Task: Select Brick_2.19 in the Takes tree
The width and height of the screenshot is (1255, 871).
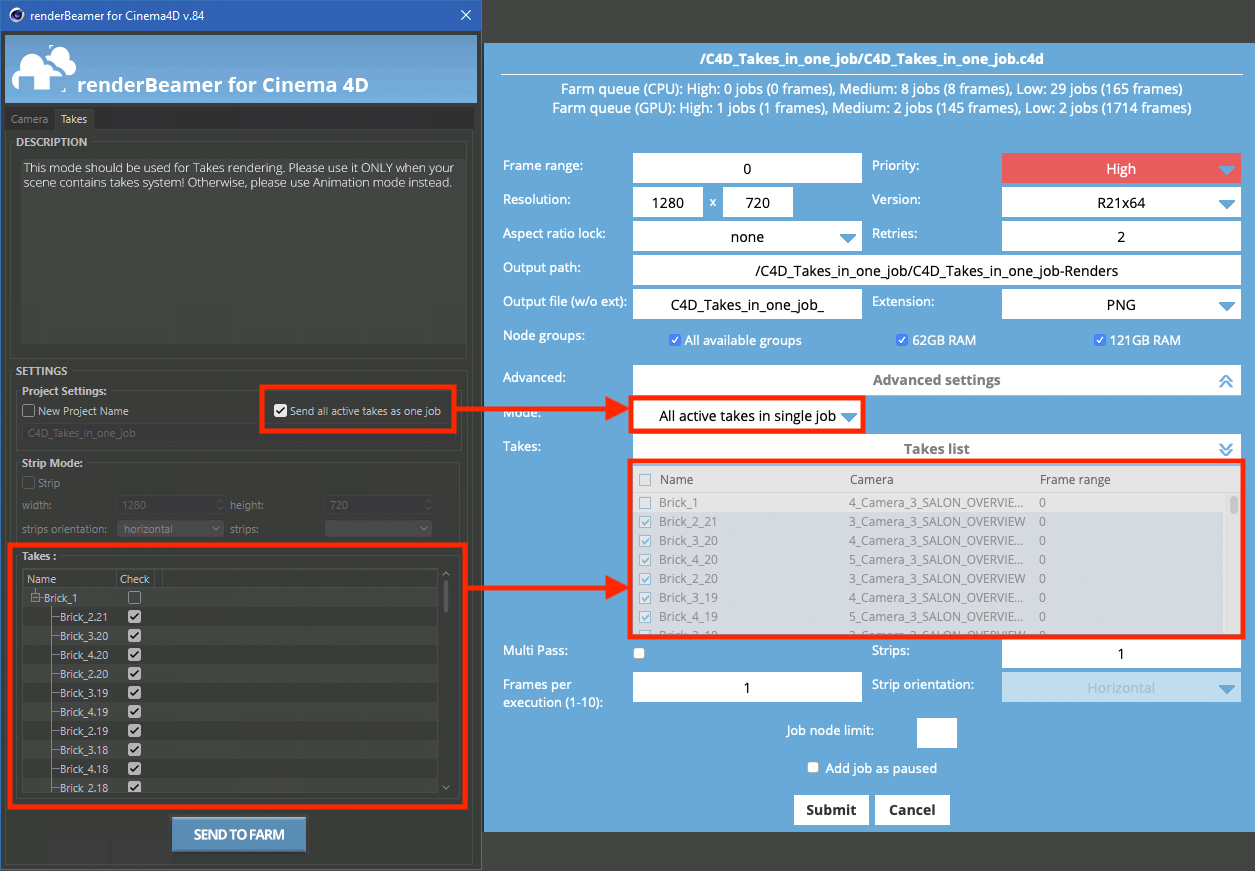Action: point(84,731)
